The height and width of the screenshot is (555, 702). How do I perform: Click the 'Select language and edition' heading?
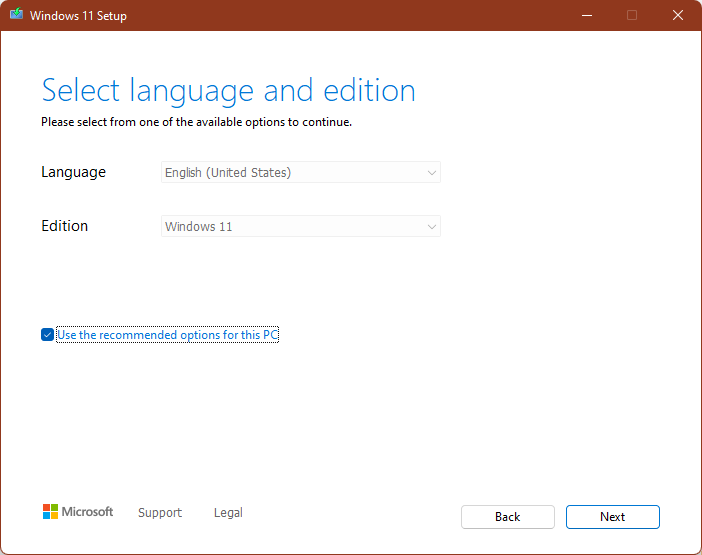[x=228, y=90]
